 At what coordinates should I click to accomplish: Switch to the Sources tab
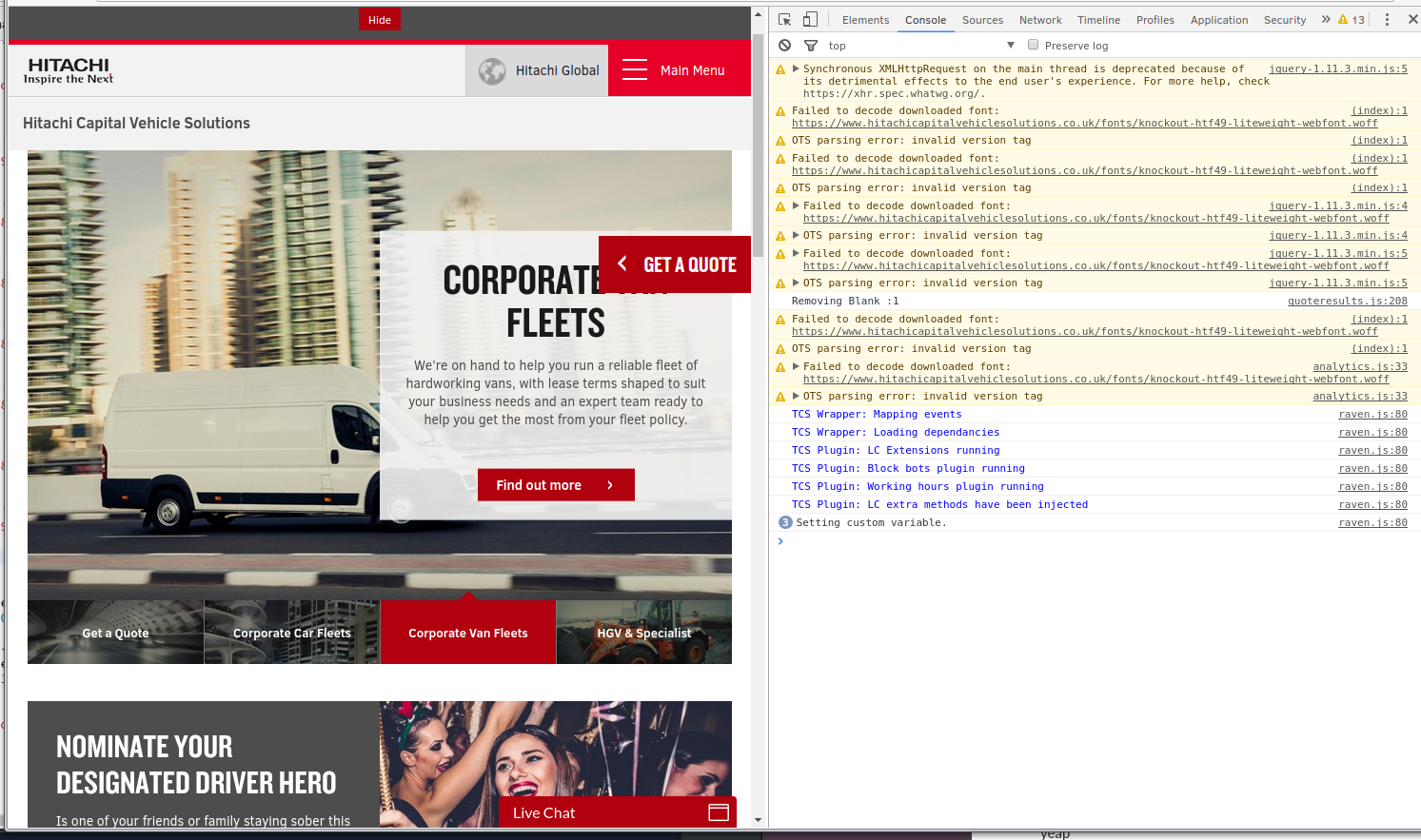982,20
